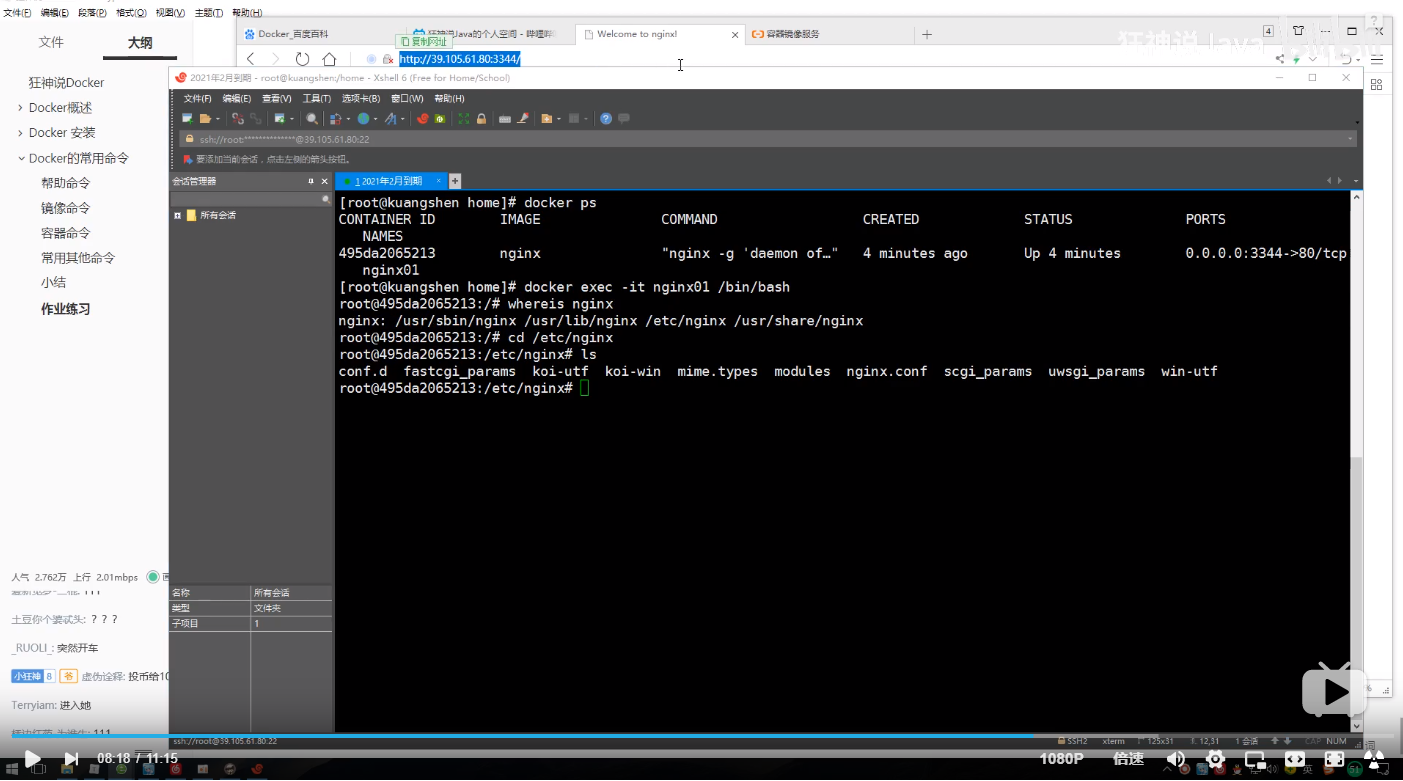Open the Xshell 查看(V) menu
Image resolution: width=1403 pixels, height=781 pixels.
[x=276, y=98]
